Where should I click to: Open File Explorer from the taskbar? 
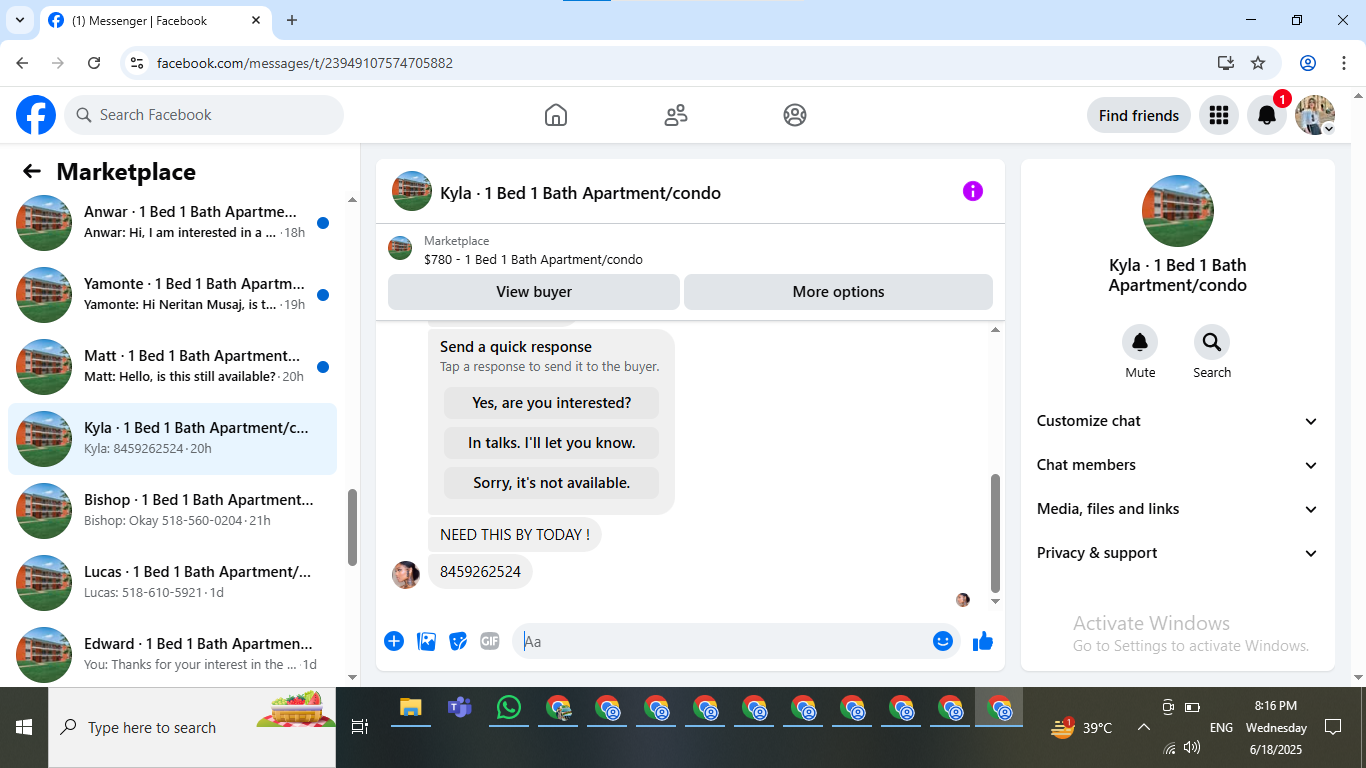click(411, 708)
